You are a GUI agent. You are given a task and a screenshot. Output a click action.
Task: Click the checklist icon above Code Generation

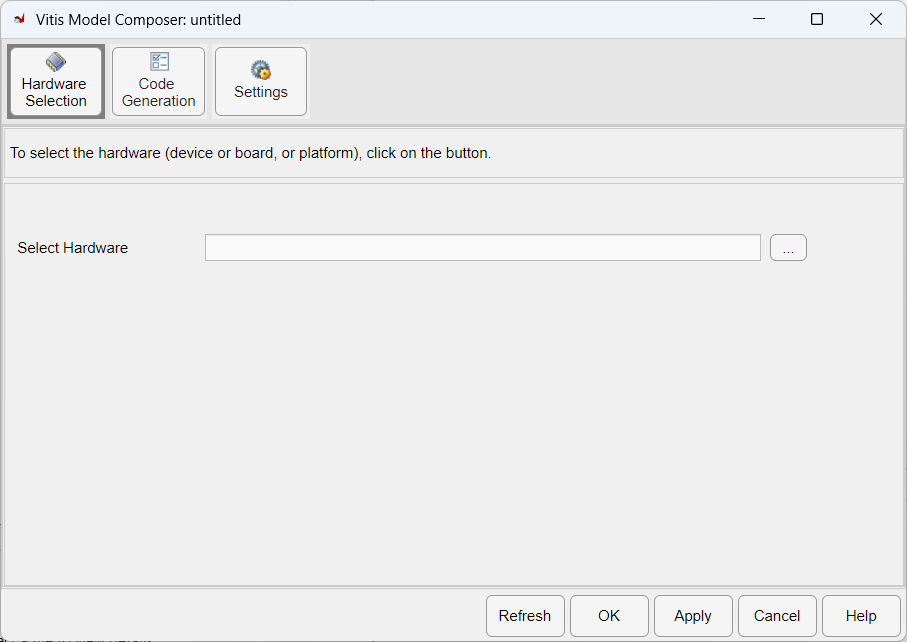click(x=159, y=62)
